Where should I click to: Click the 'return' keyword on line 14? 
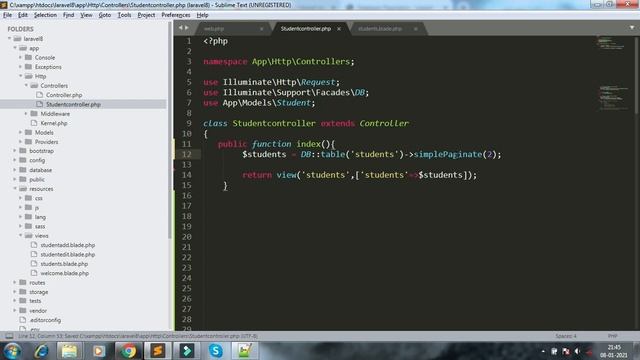click(x=257, y=175)
